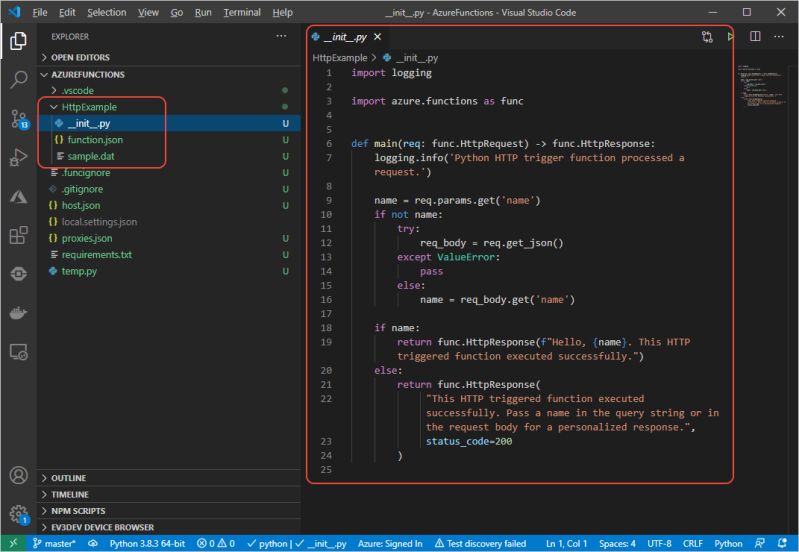This screenshot has width=799, height=552.
Task: Change indentation via Spaces: 4
Action: (x=617, y=543)
